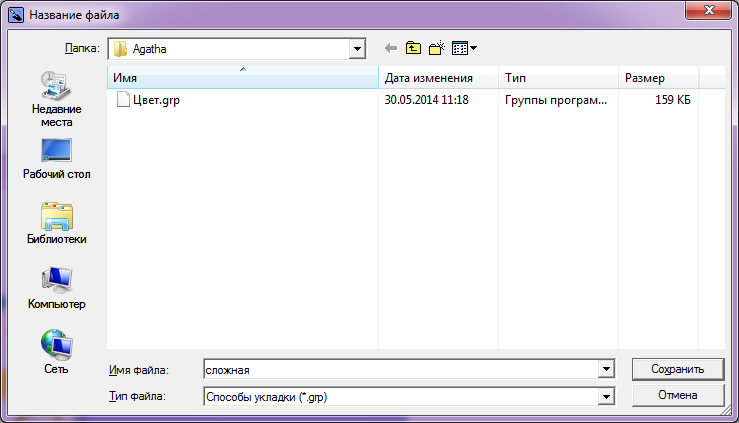This screenshot has width=739, height=423.
Task: Select the file icon of Цвет.grp
Action: click(x=123, y=100)
